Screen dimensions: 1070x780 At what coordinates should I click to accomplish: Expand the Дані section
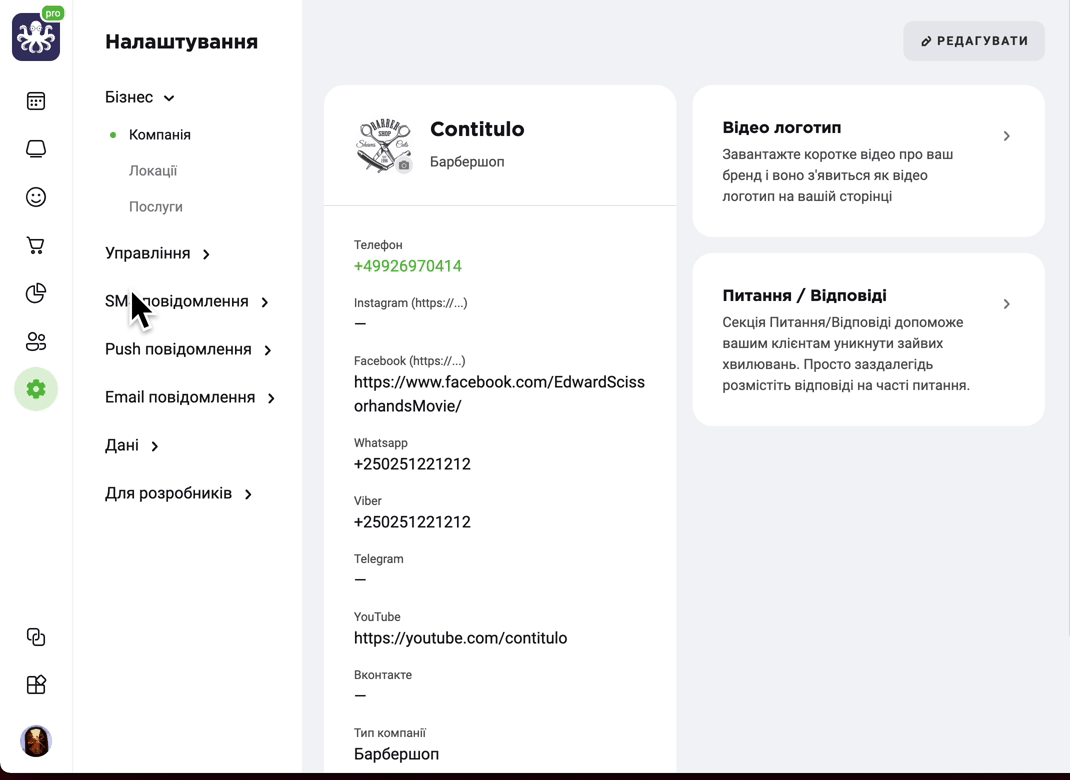pos(132,446)
